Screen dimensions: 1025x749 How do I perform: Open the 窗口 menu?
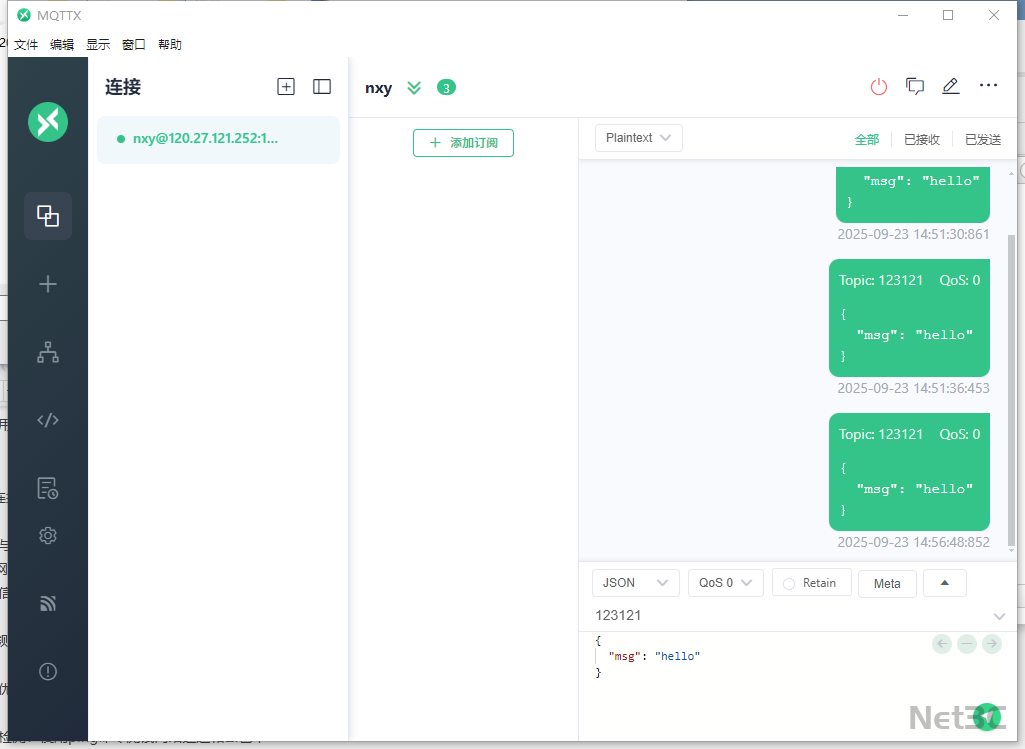pyautogui.click(x=134, y=44)
